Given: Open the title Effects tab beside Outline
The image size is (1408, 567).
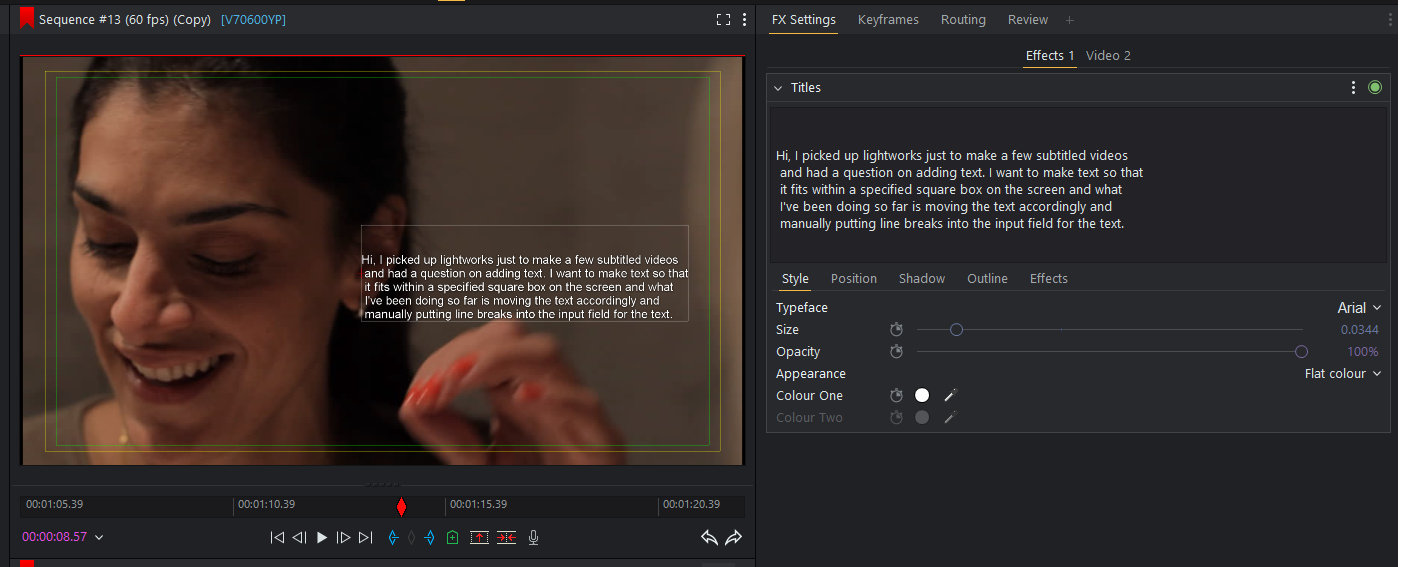Looking at the screenshot, I should [x=1049, y=279].
